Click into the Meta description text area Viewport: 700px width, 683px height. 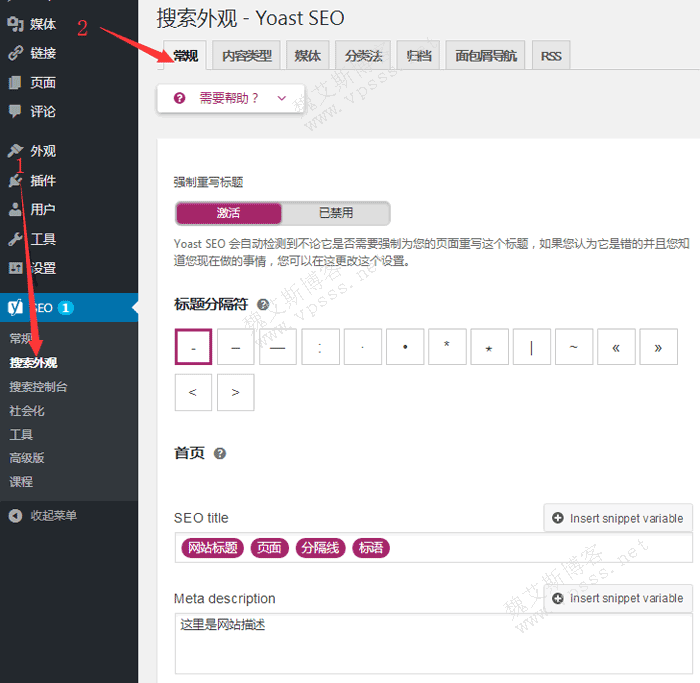click(x=433, y=645)
